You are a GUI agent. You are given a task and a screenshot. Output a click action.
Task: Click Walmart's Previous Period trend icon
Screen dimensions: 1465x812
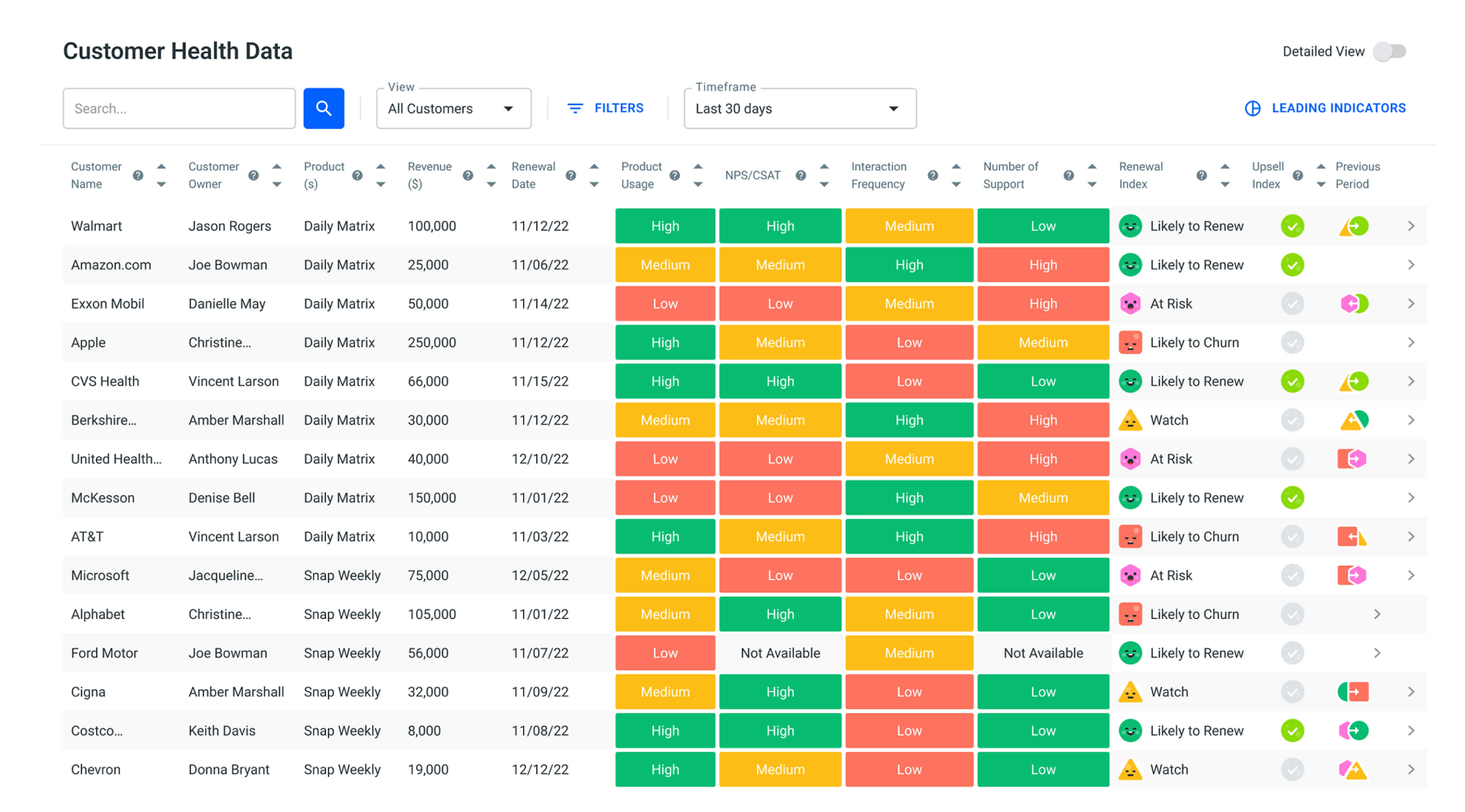pyautogui.click(x=1354, y=226)
